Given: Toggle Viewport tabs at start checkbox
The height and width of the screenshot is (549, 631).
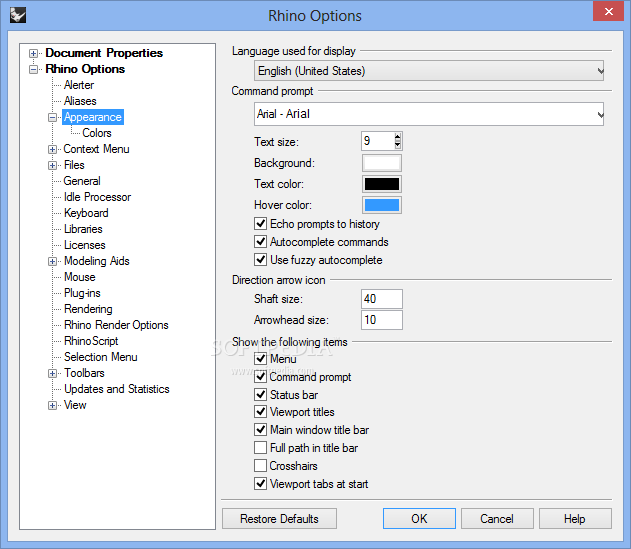Looking at the screenshot, I should (x=260, y=484).
